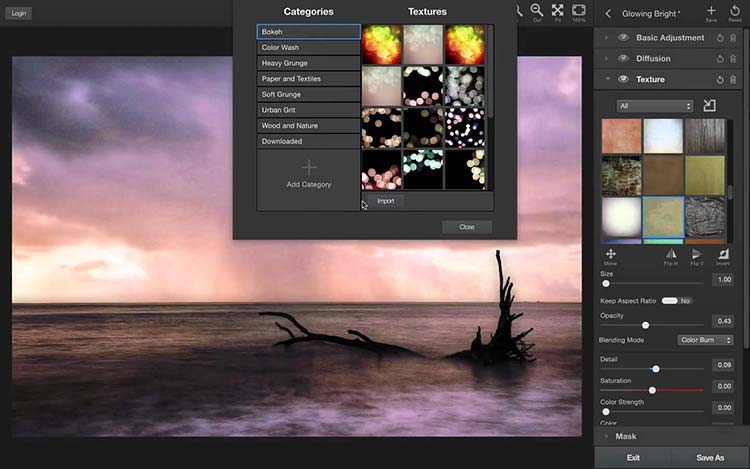
Task: Click the Exit button
Action: pos(633,458)
